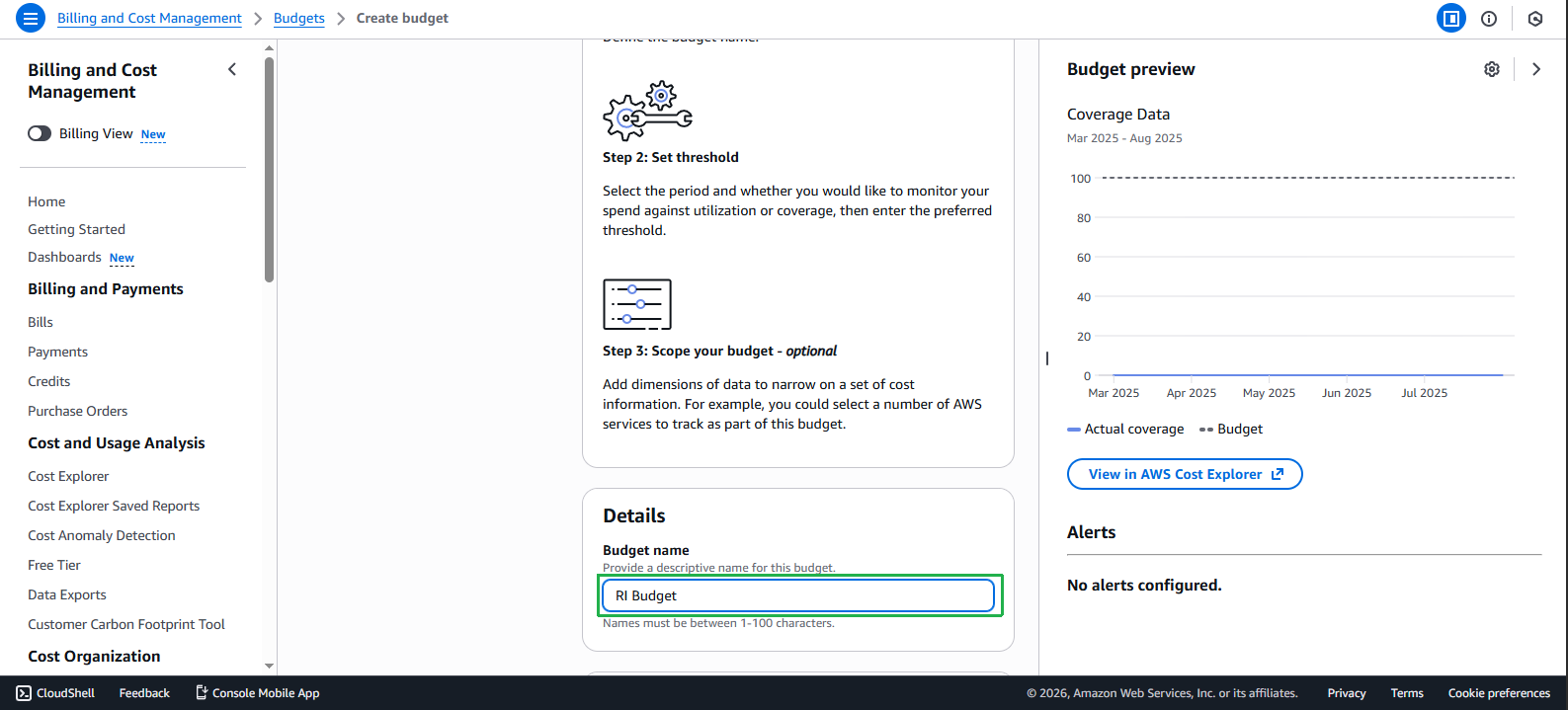
Task: Click the sidebar vertical scrollbar thumb
Action: pyautogui.click(x=270, y=170)
